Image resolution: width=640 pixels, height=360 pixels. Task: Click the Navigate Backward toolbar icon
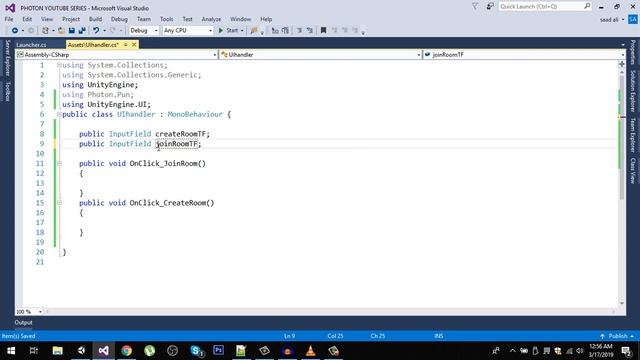click(15, 31)
